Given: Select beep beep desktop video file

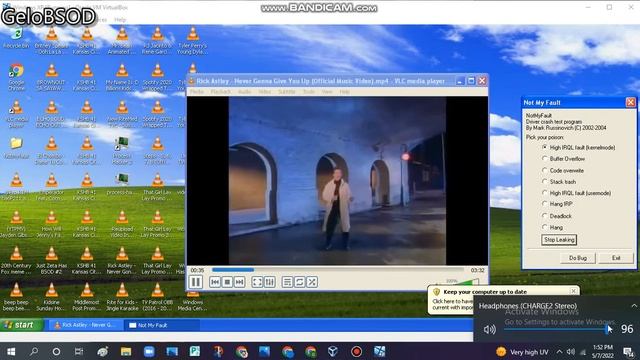Looking at the screenshot, I should click(x=16, y=297).
